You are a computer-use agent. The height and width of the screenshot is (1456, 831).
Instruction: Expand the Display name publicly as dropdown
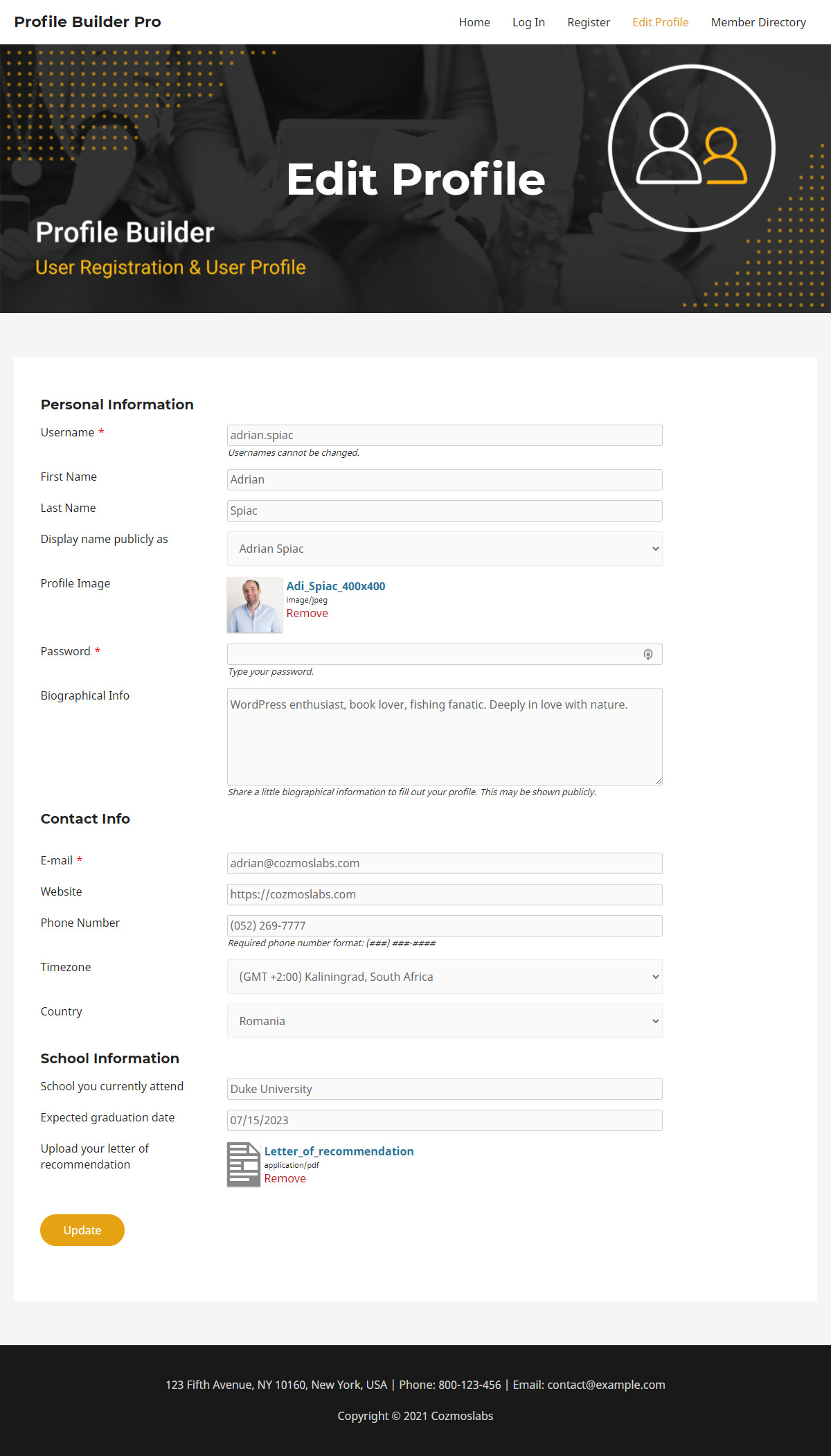click(445, 549)
